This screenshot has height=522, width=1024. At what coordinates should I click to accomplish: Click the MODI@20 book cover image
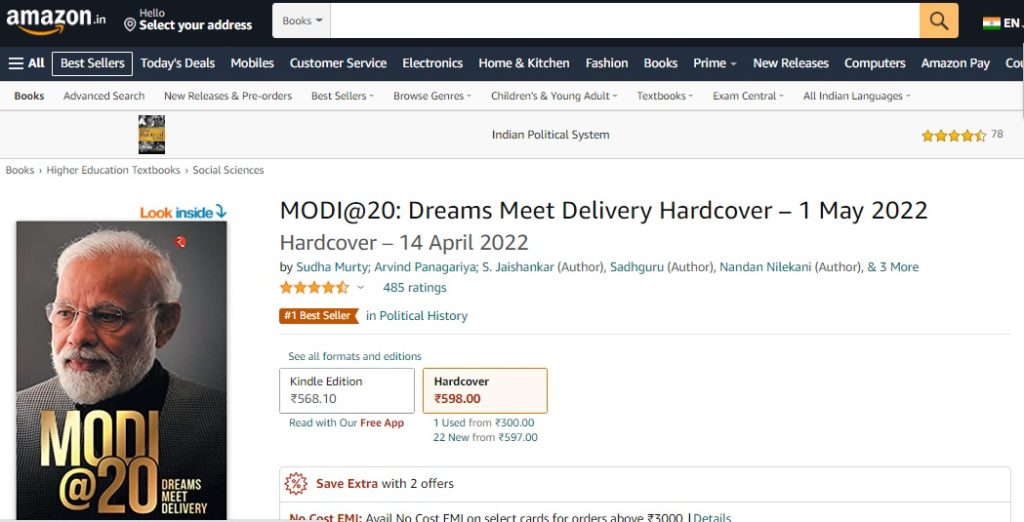(x=121, y=370)
